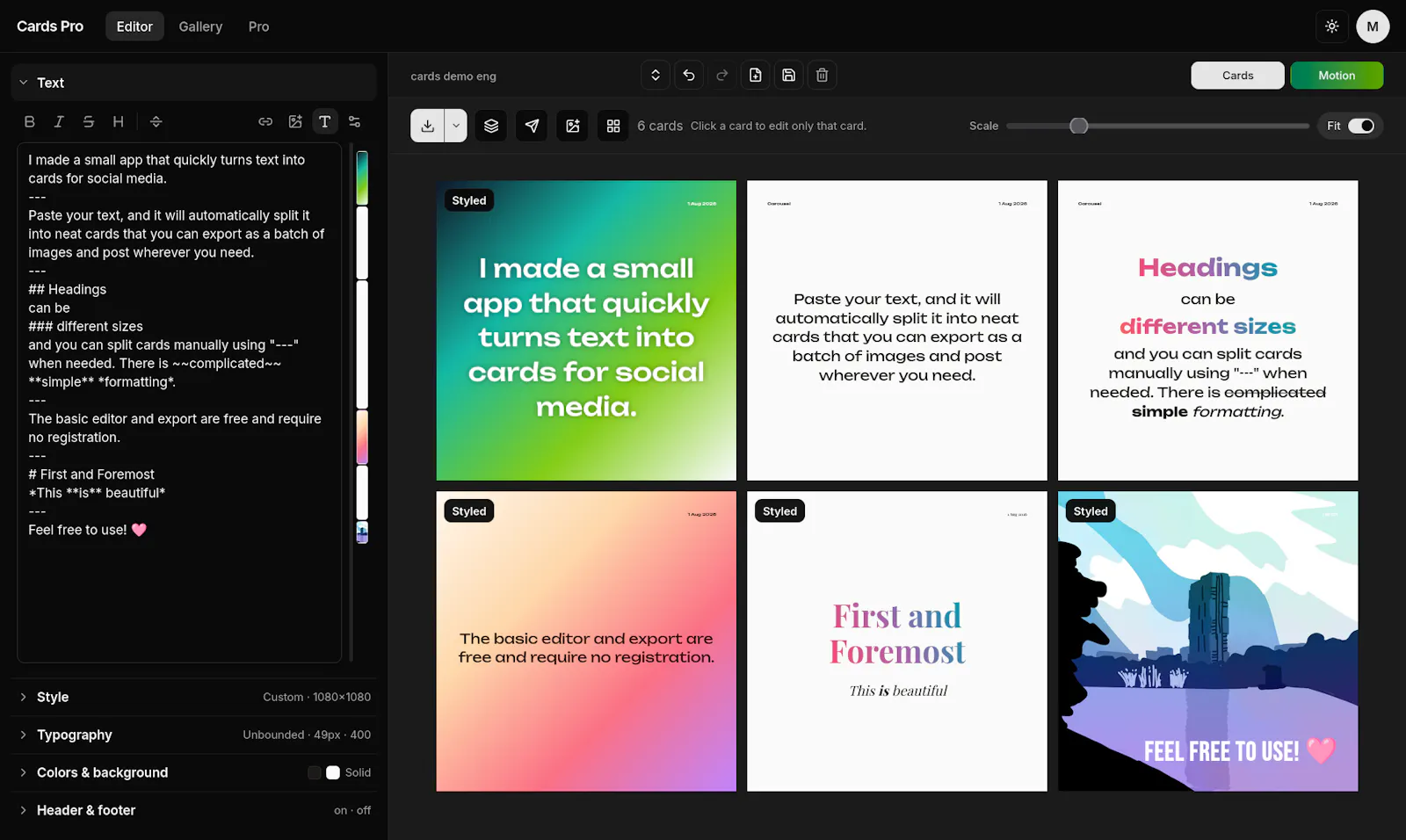Switch the card grid layout view
This screenshot has width=1406, height=840.
coord(613,126)
